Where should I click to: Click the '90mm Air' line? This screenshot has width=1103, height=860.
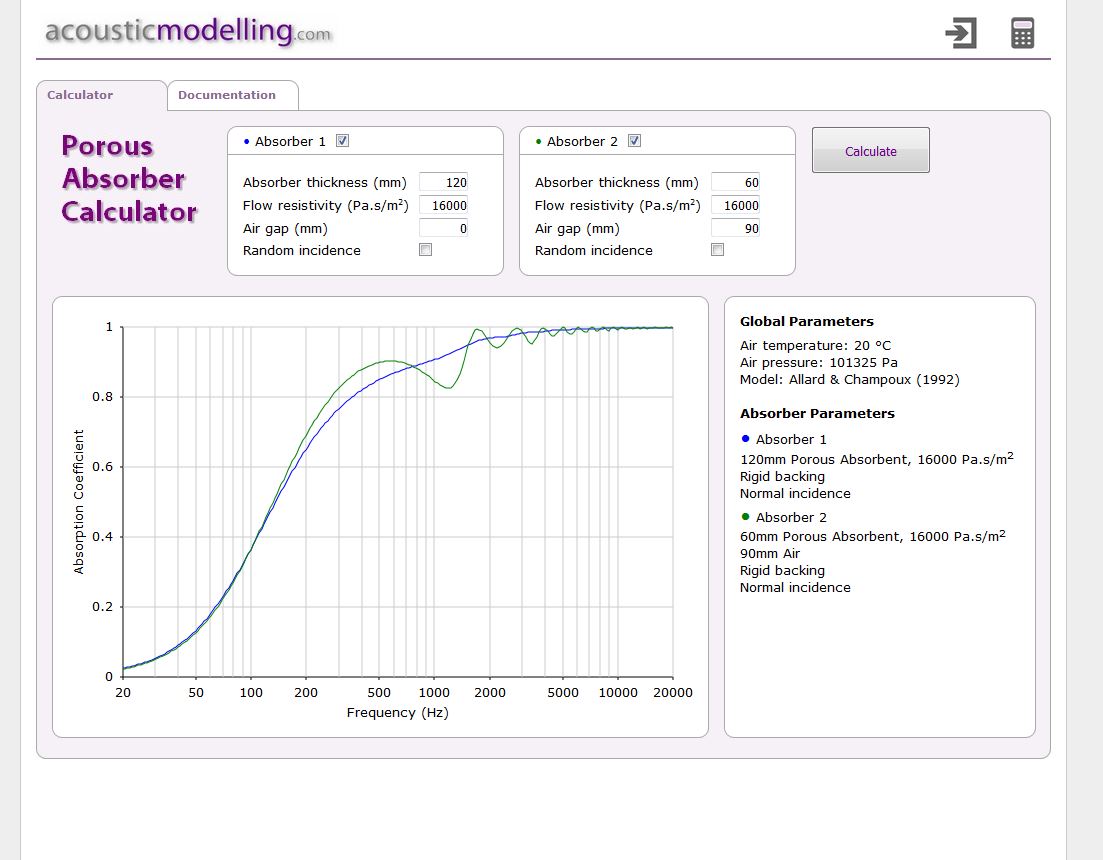[770, 553]
